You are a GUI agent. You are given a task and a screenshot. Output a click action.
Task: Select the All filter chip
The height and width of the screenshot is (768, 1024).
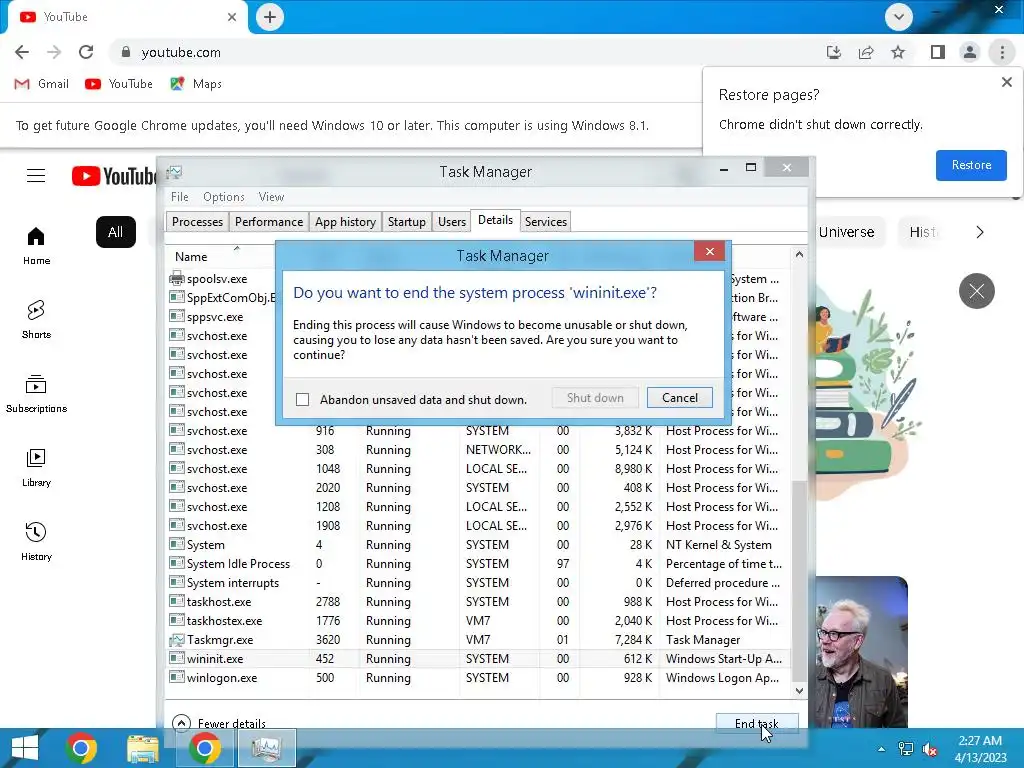[116, 232]
